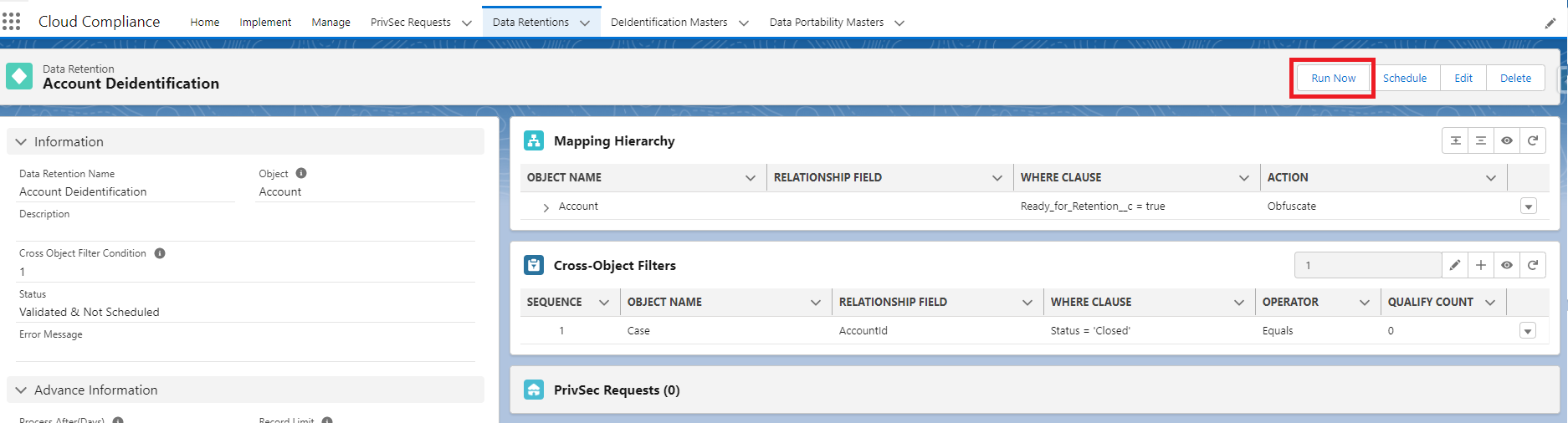
Task: Open the Manage tab
Action: (331, 23)
